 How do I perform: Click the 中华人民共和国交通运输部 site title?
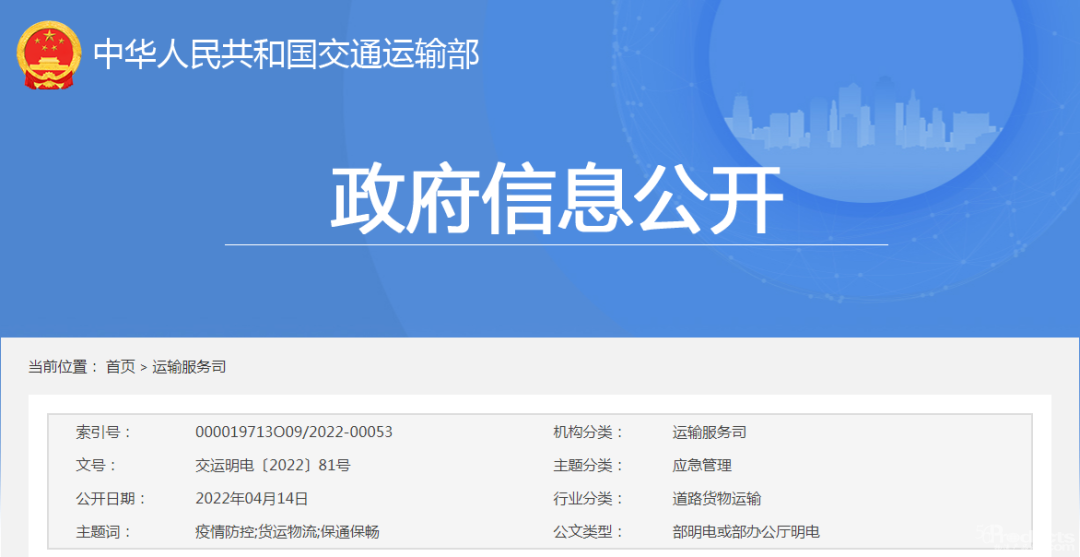tap(287, 54)
